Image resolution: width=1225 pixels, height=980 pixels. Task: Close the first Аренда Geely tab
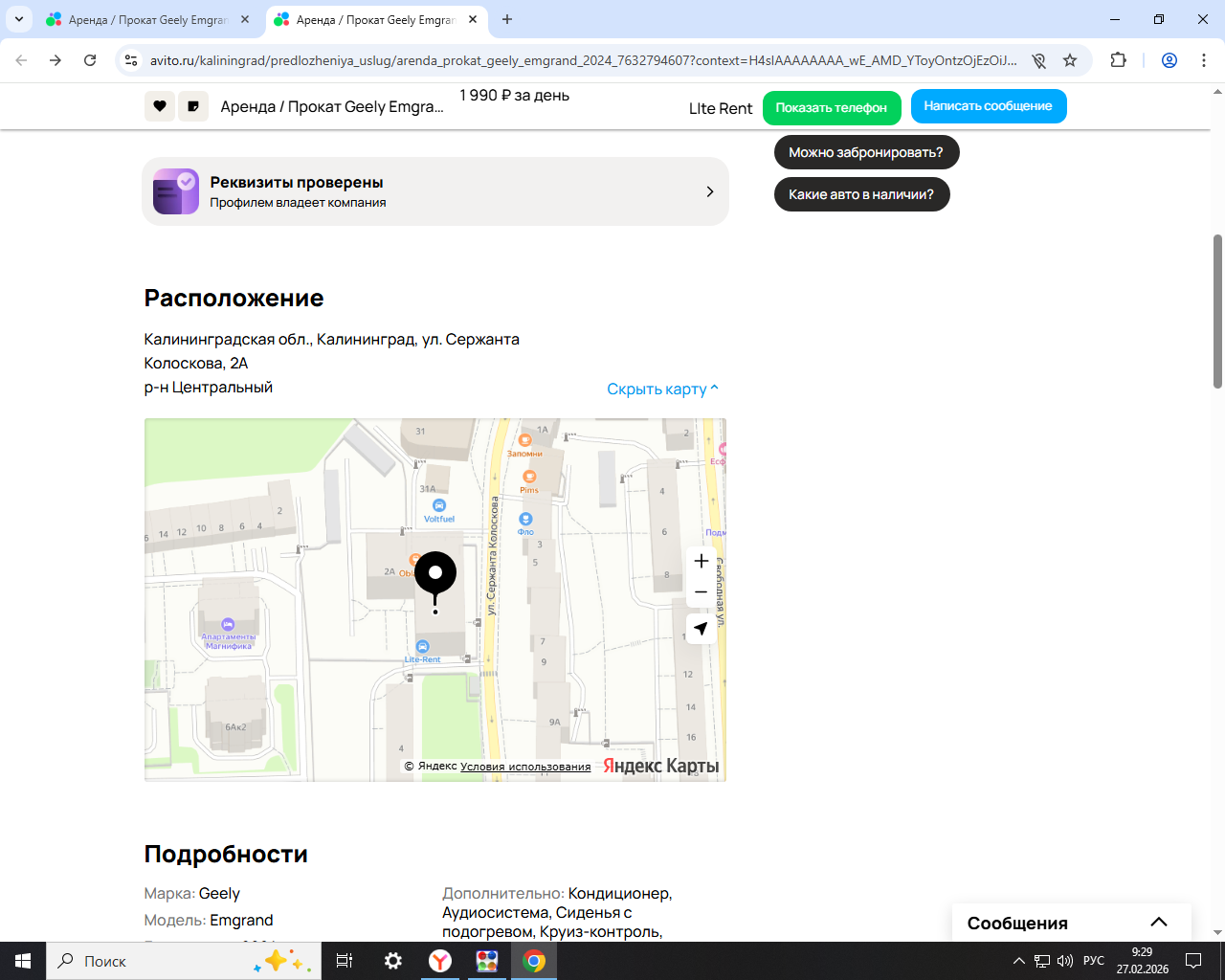245,19
